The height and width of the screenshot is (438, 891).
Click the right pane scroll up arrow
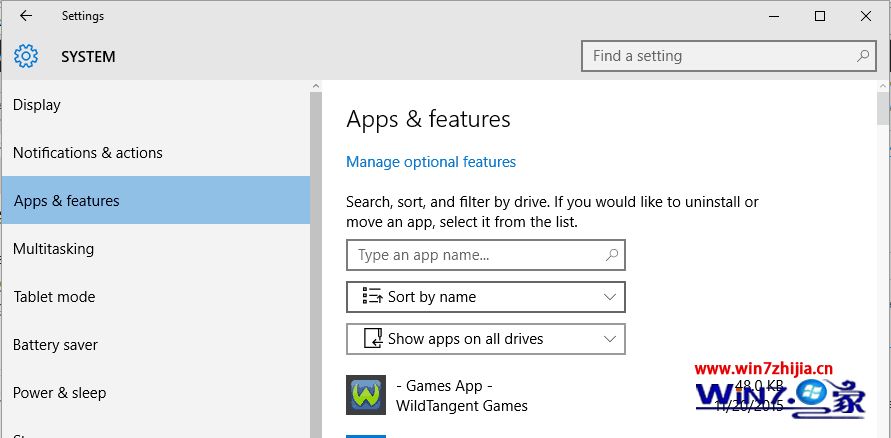[884, 86]
